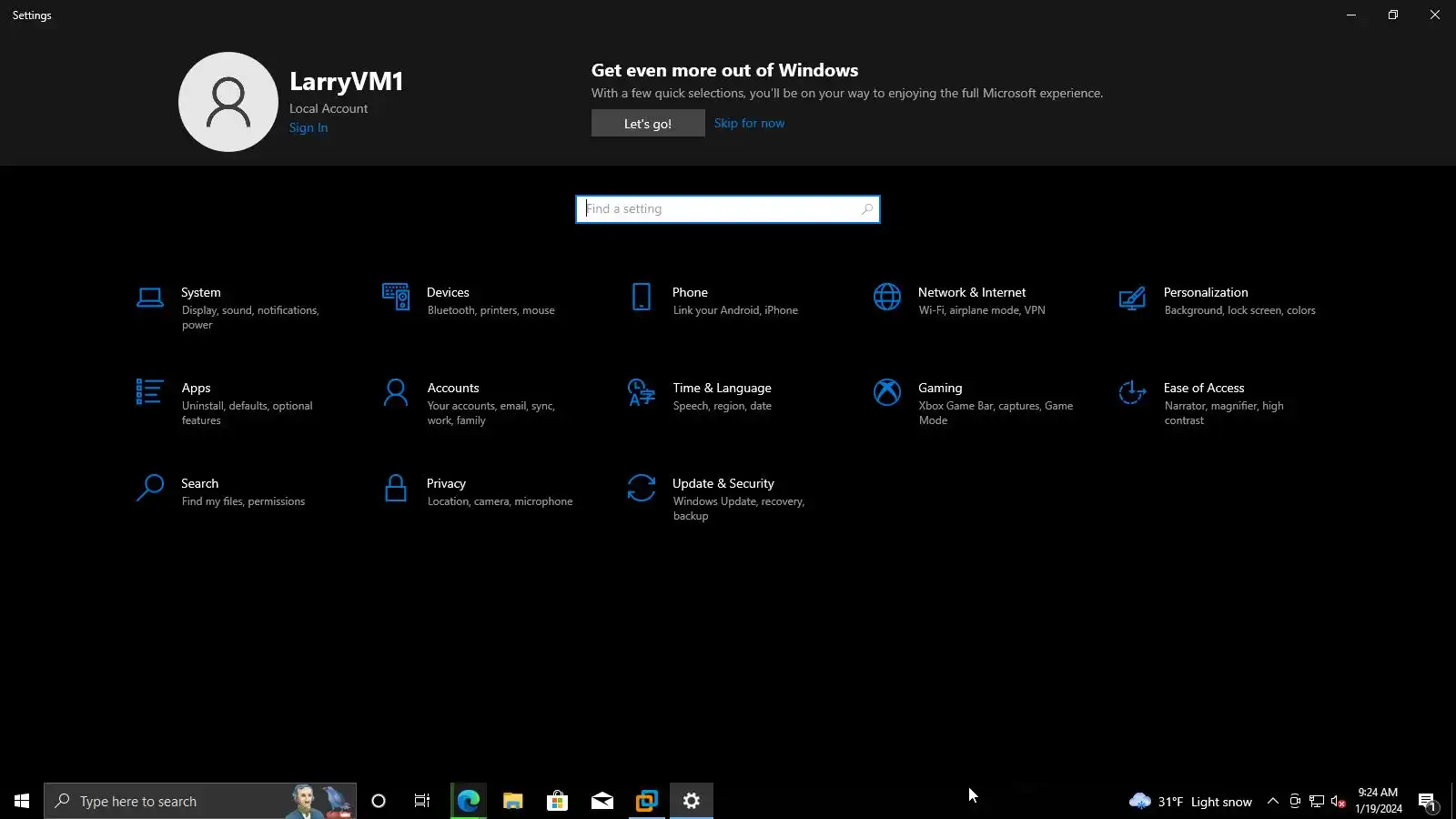1456x819 pixels.
Task: Open the 31°F Light snow weather widget
Action: [x=1190, y=802]
